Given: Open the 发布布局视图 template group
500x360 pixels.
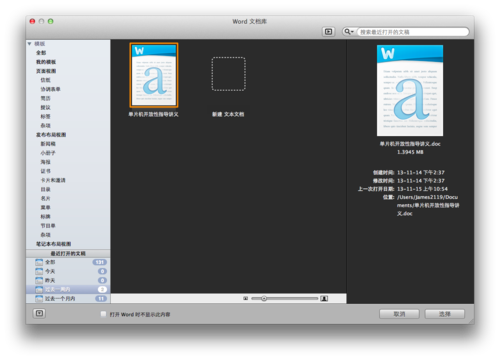Looking at the screenshot, I should 51,135.
